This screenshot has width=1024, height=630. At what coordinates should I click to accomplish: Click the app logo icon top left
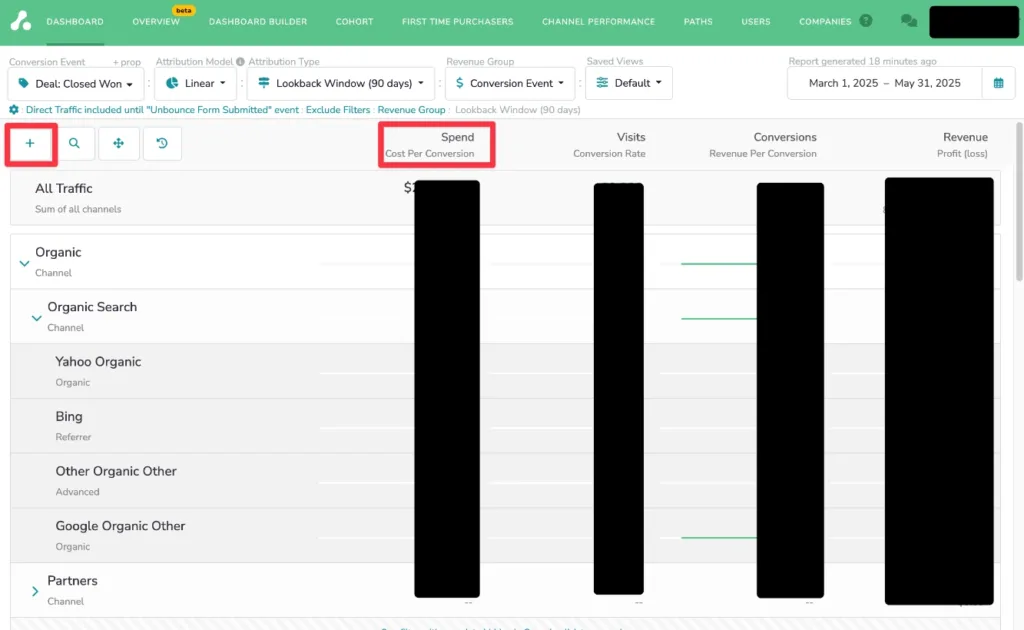tap(20, 20)
